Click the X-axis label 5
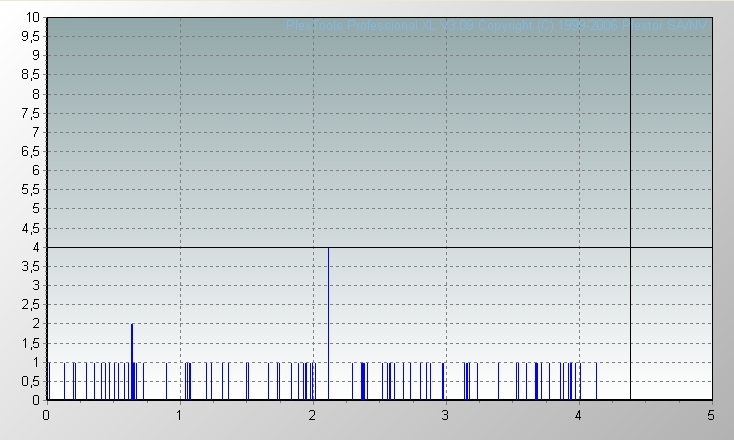Image resolution: width=734 pixels, height=440 pixels. tap(711, 414)
